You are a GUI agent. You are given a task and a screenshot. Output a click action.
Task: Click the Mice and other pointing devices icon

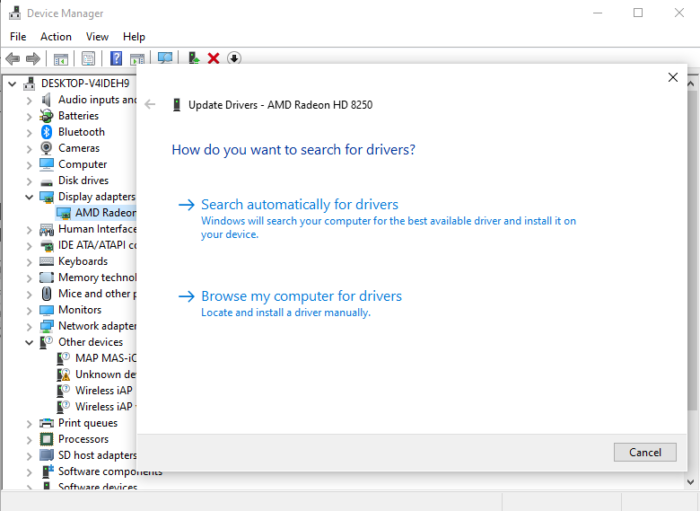tap(46, 293)
